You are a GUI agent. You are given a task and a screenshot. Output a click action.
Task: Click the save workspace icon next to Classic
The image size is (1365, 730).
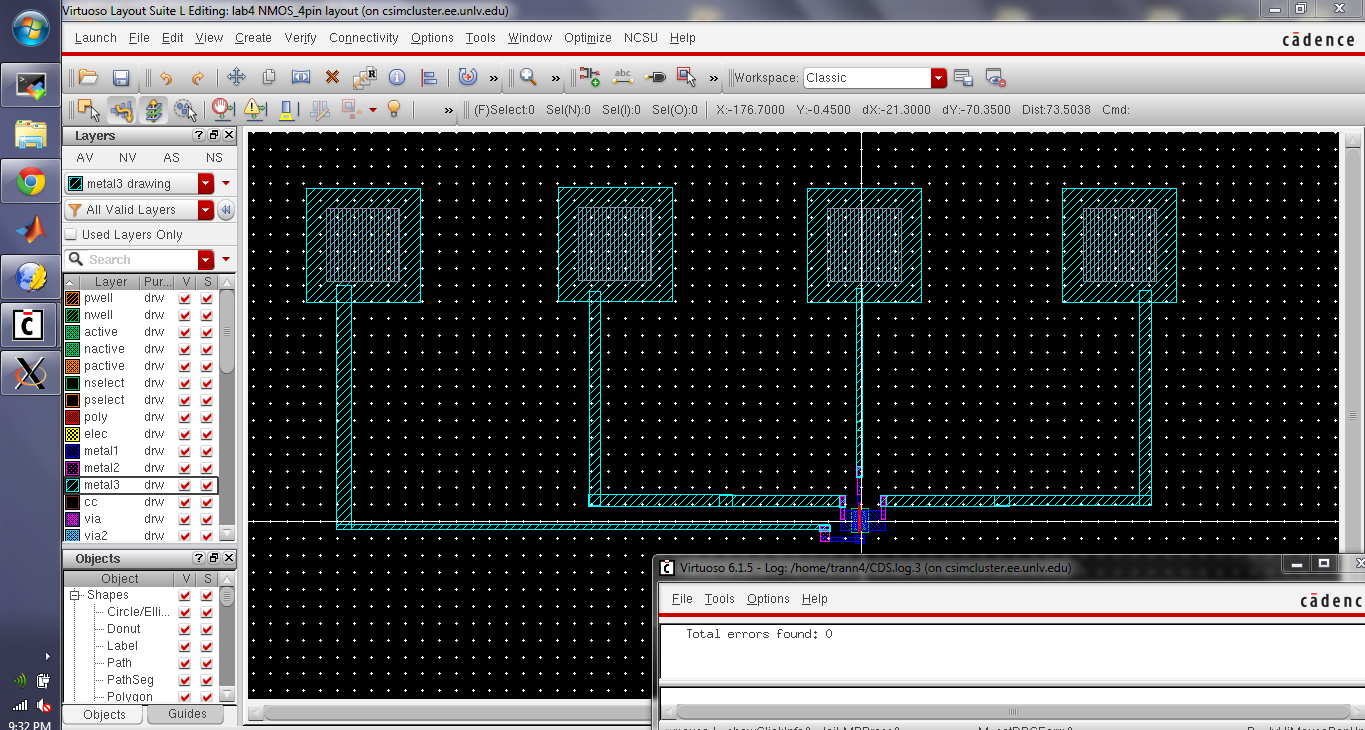(963, 77)
